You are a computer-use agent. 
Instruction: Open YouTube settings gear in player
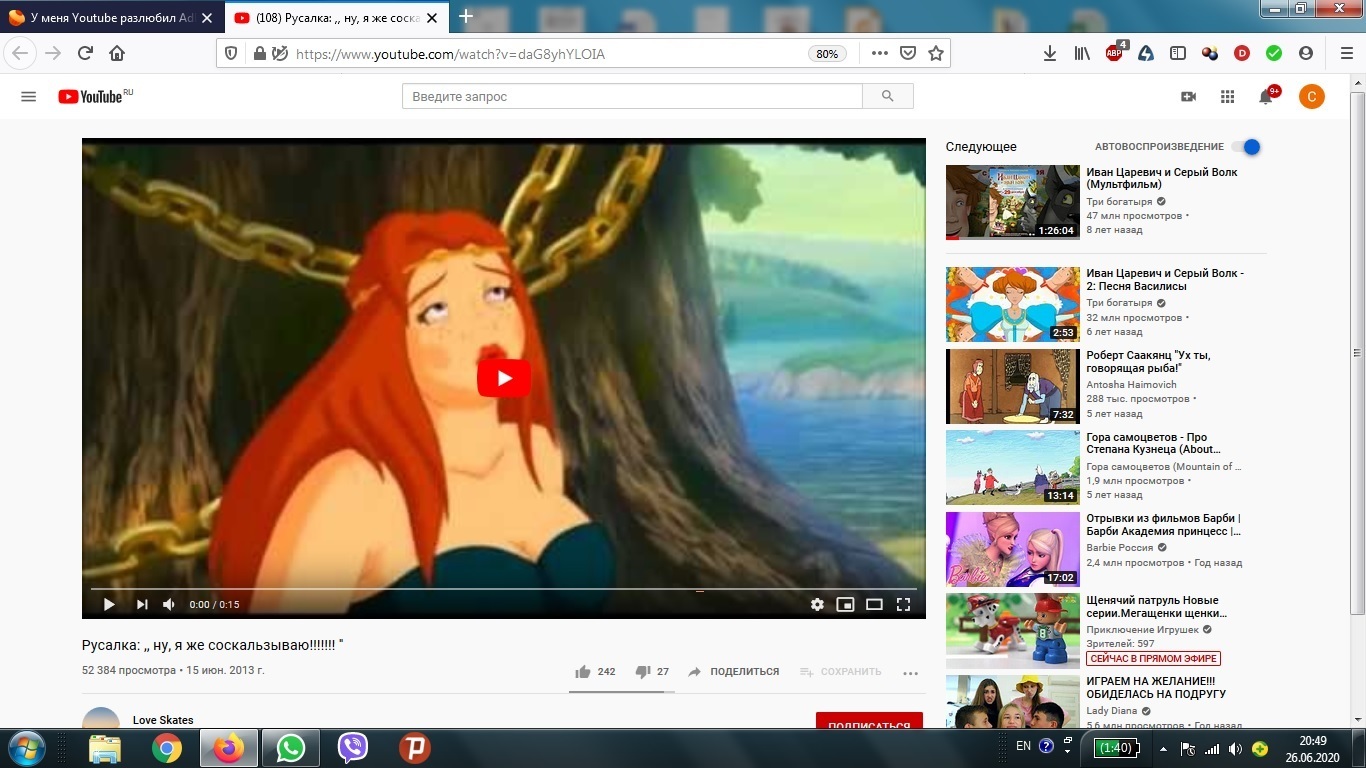[817, 604]
